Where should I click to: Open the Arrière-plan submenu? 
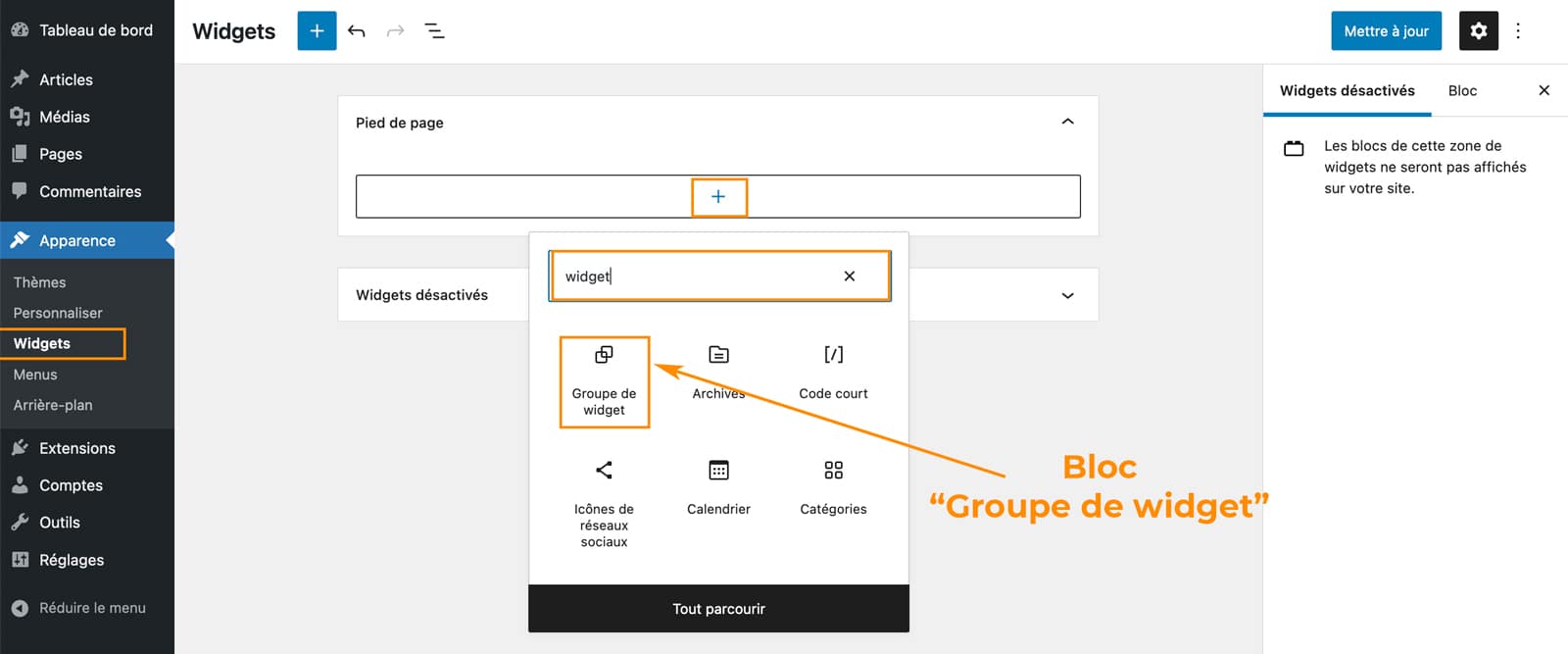click(x=53, y=405)
